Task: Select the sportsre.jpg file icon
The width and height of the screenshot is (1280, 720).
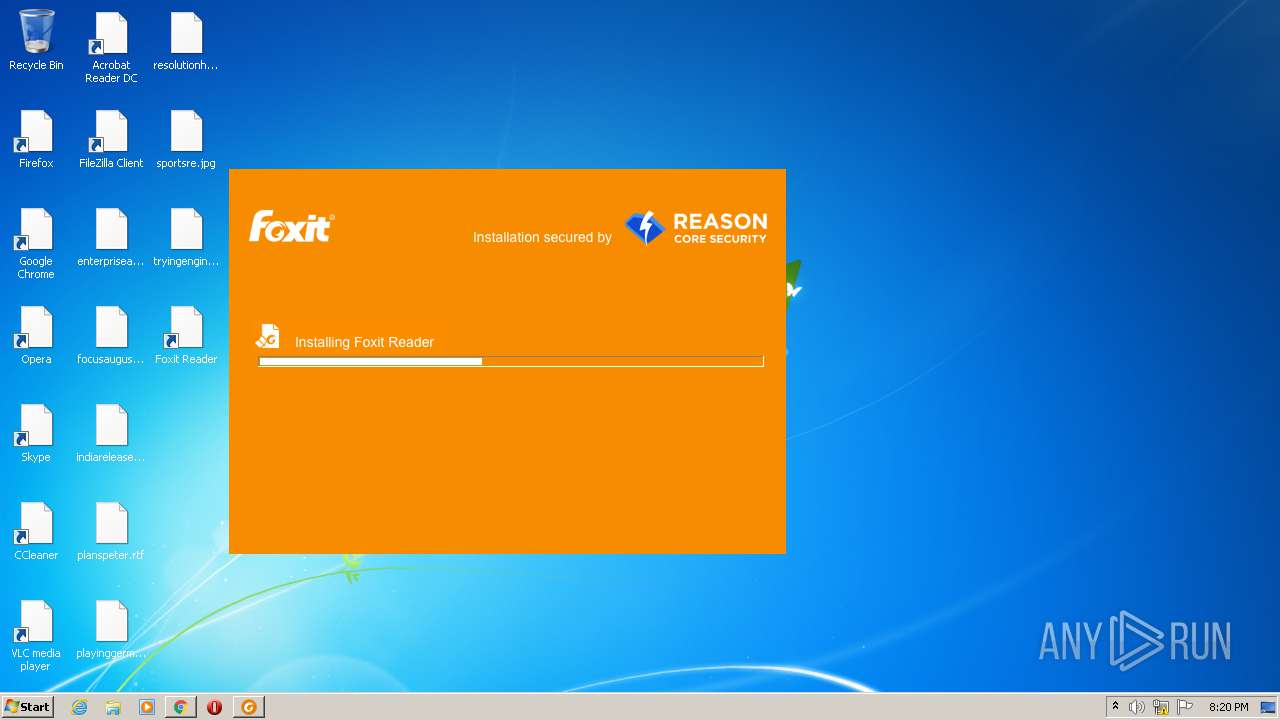Action: pos(186,139)
